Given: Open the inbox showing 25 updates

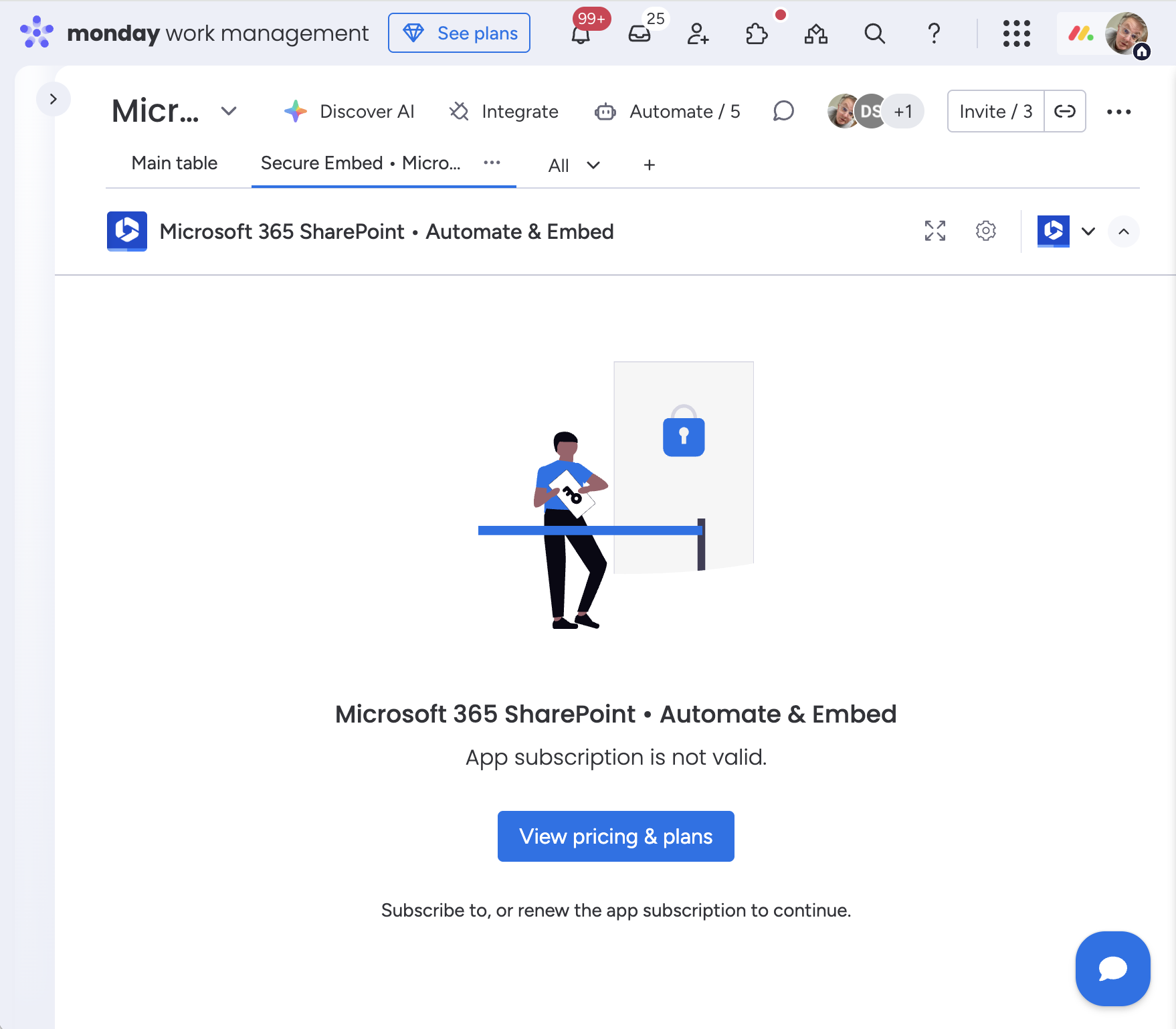Looking at the screenshot, I should pos(640,35).
